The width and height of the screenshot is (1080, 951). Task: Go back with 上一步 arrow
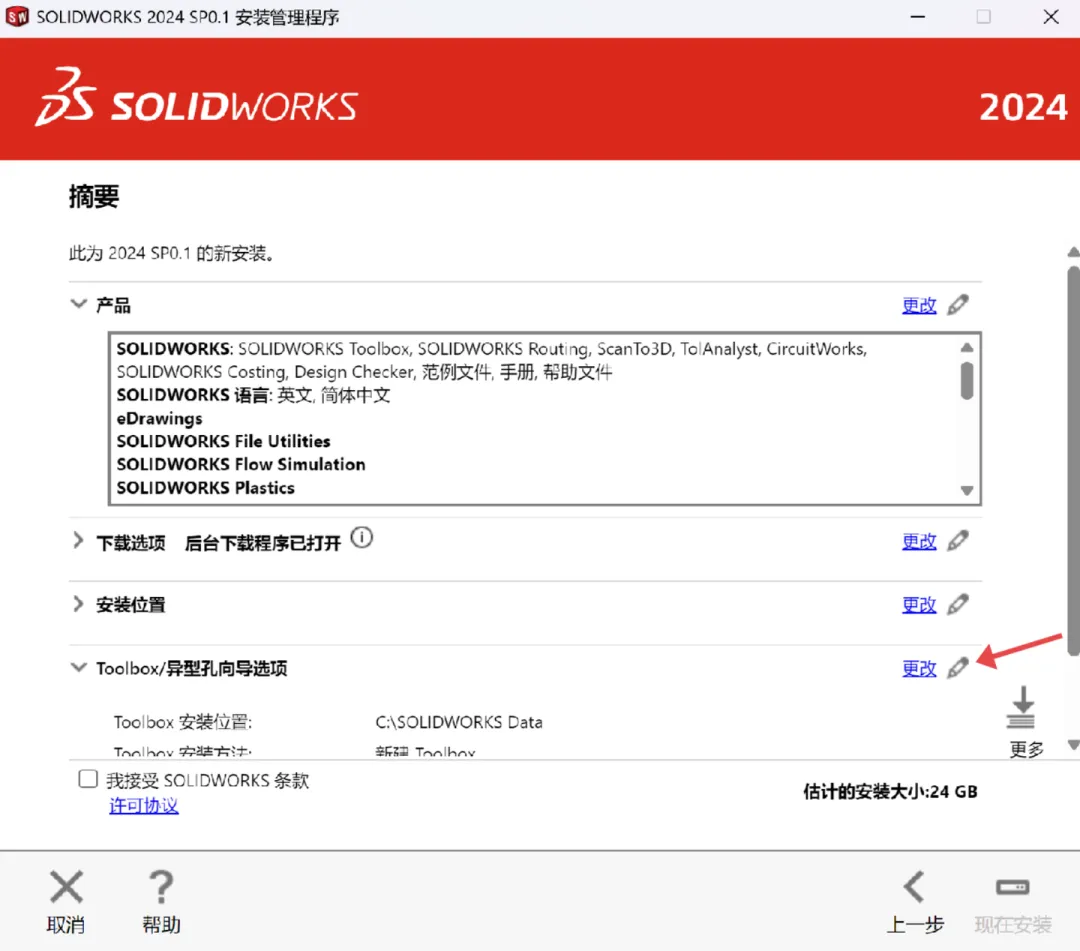915,886
